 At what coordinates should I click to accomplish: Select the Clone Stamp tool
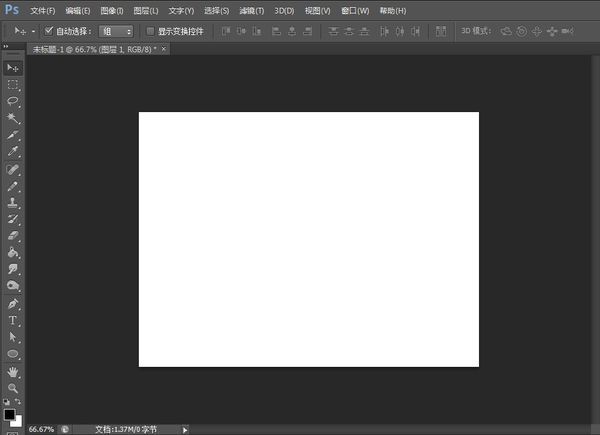tap(13, 202)
